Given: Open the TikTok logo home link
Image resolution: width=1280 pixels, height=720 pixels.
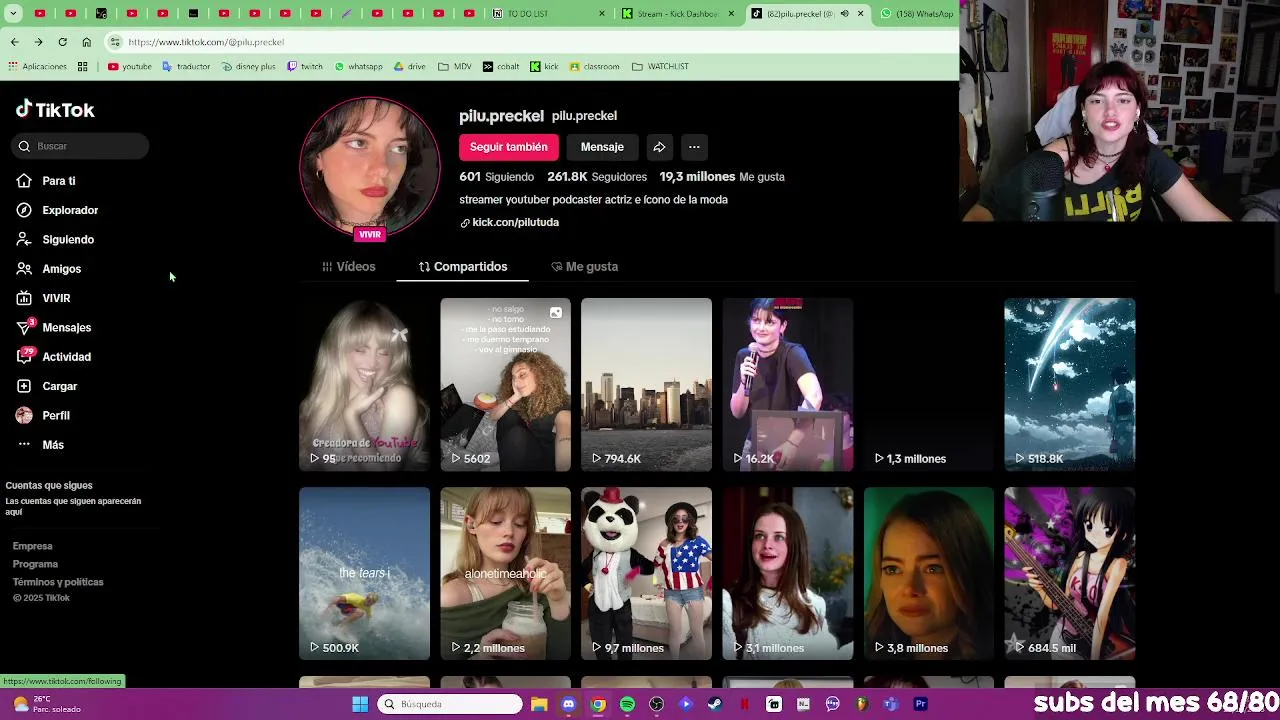Looking at the screenshot, I should 55,110.
